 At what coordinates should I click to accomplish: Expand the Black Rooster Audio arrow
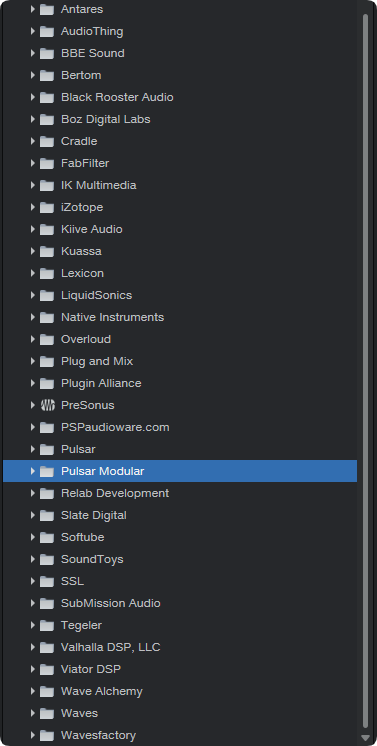coord(33,97)
